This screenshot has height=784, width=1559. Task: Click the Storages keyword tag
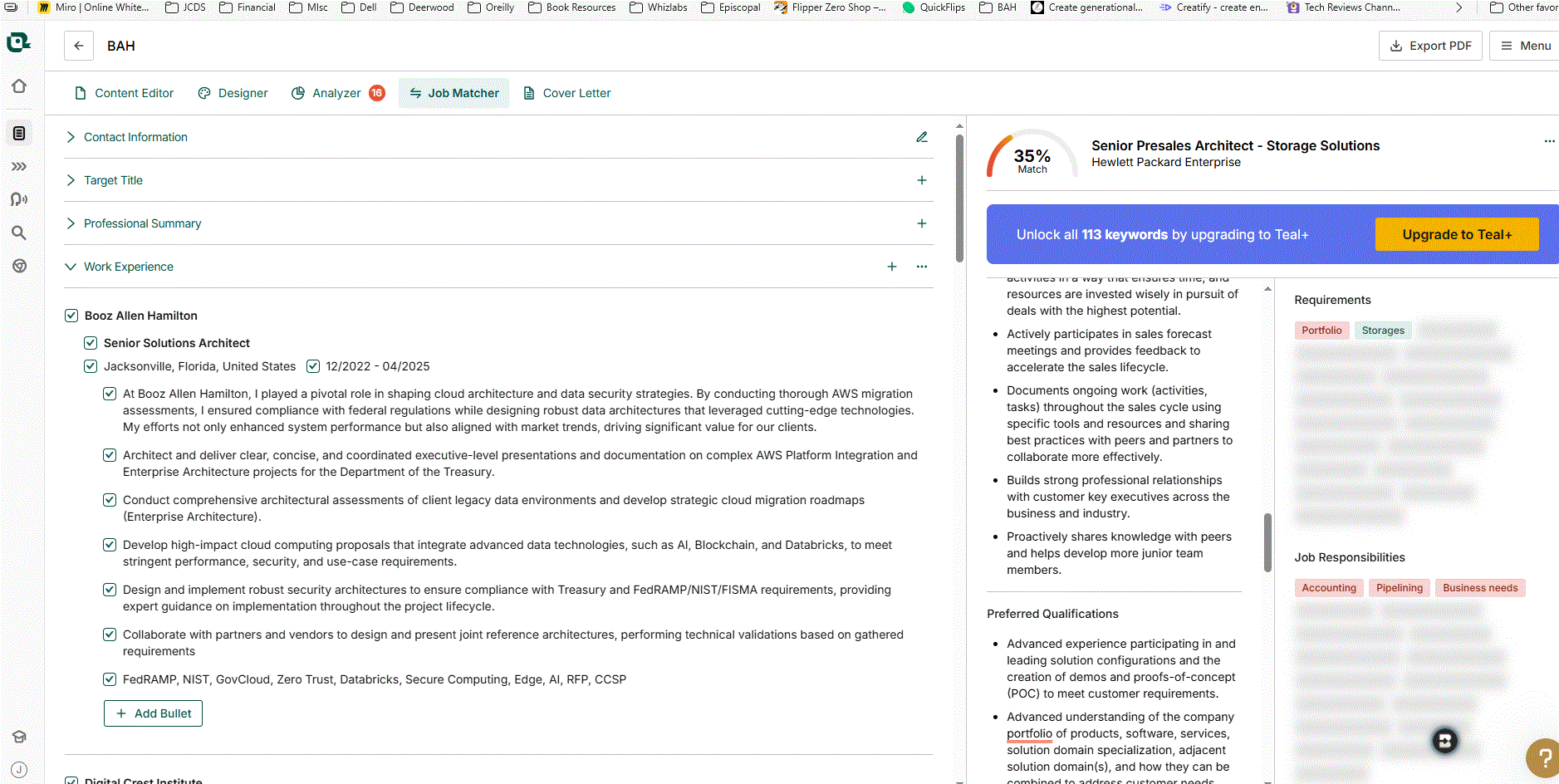coord(1383,331)
